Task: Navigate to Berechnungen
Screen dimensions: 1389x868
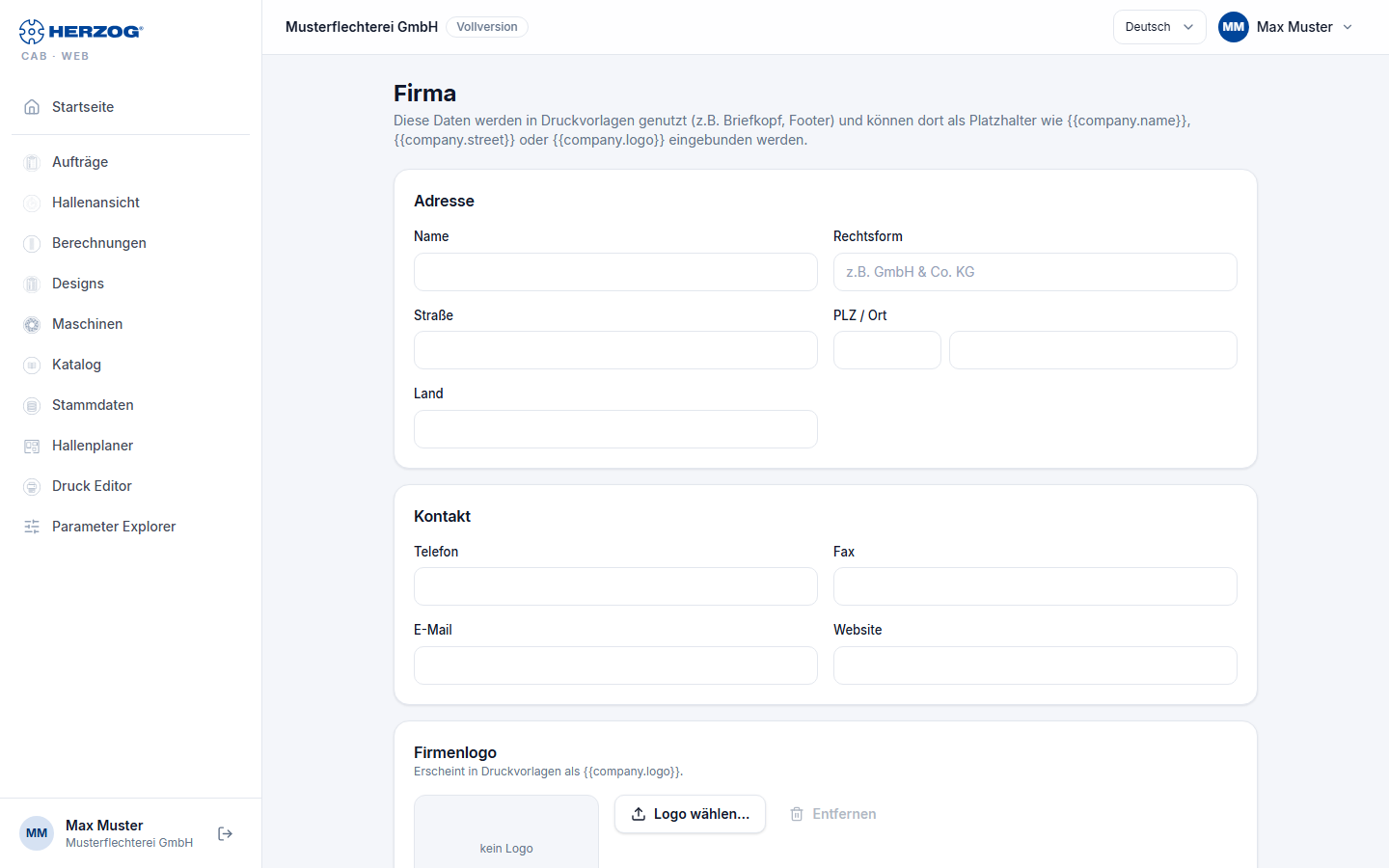Action: pyautogui.click(x=131, y=243)
